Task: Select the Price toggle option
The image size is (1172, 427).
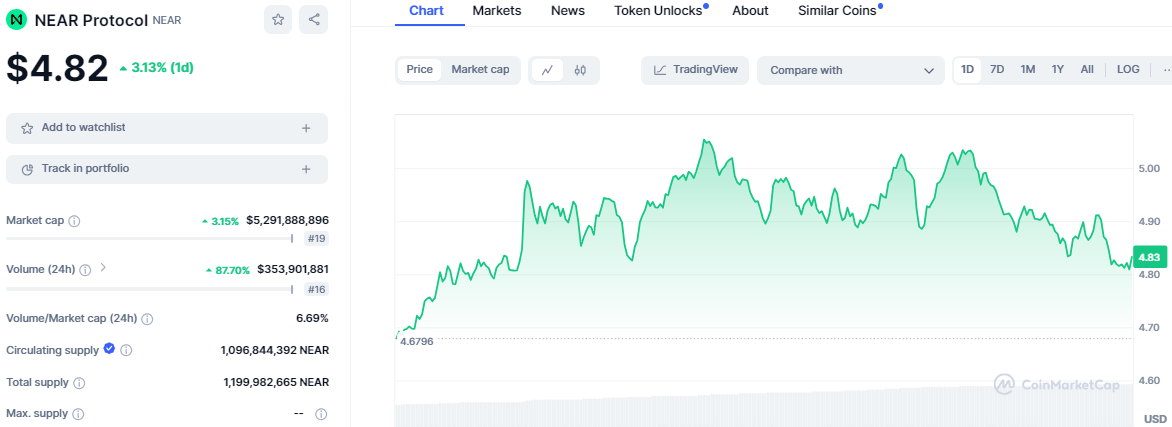Action: click(419, 70)
